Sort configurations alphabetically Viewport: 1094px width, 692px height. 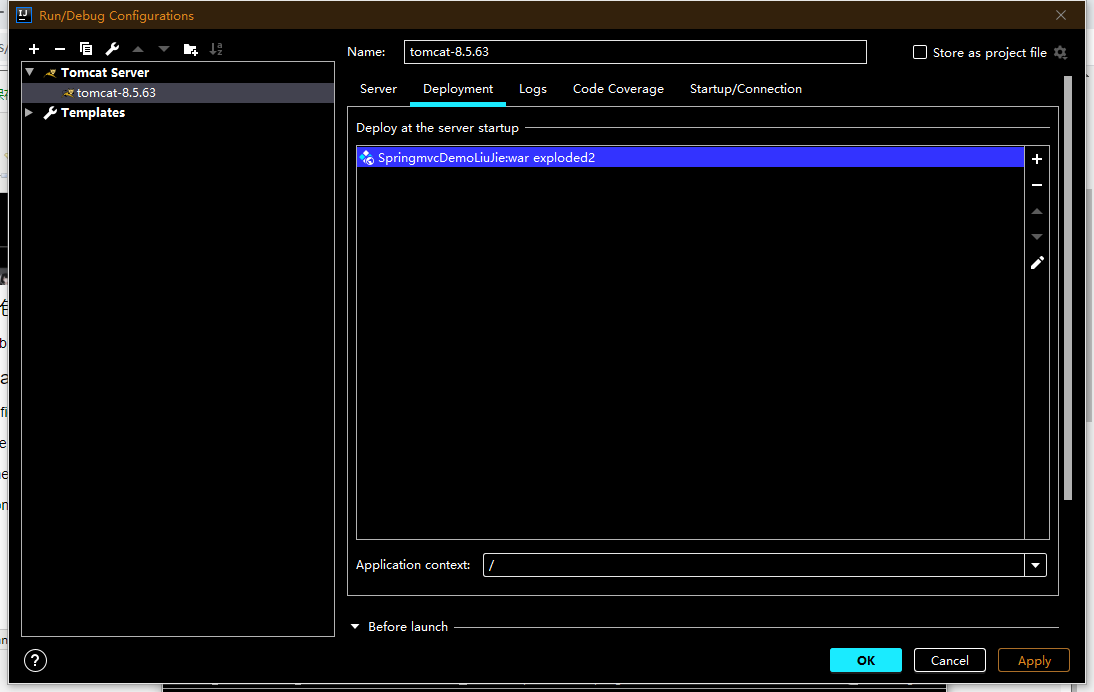216,49
